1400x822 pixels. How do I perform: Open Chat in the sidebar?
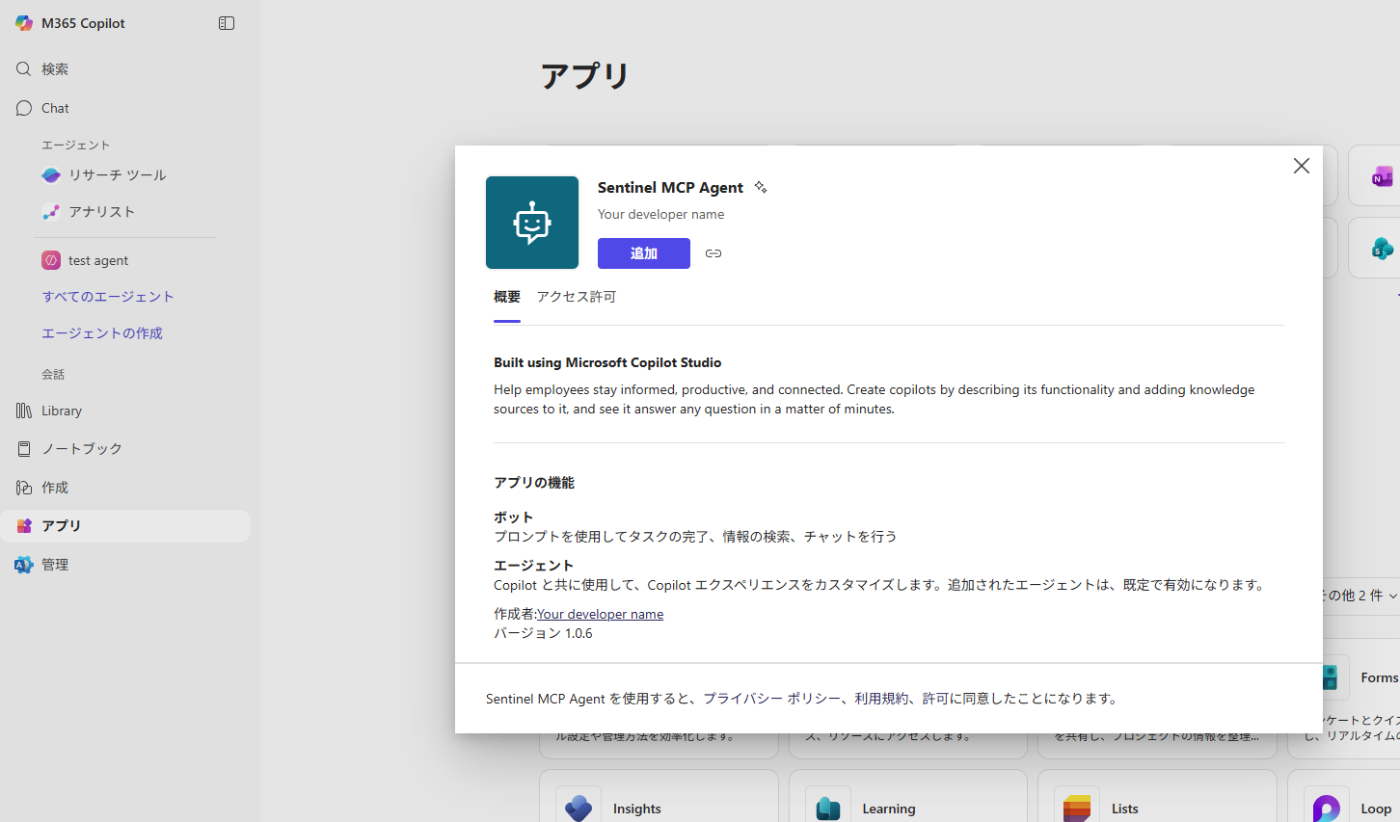(x=125, y=108)
